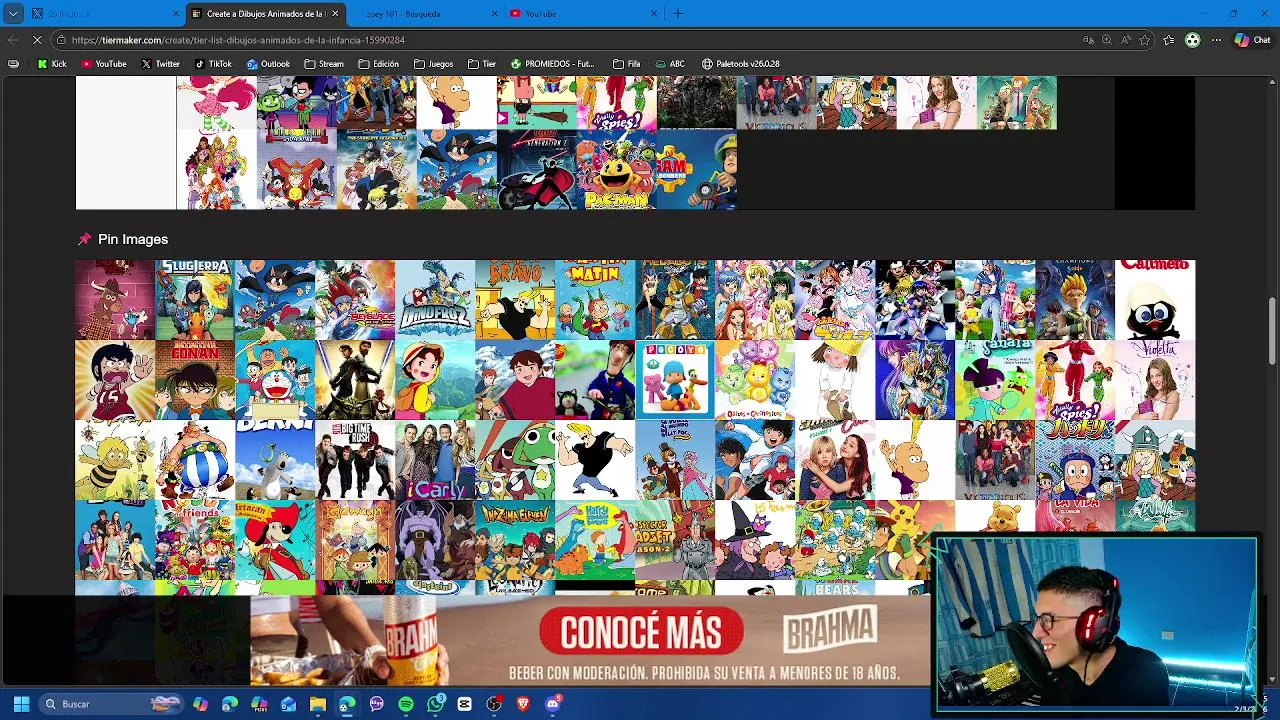Select the Calimero thumbnail
The image size is (1280, 720).
[x=1155, y=300]
